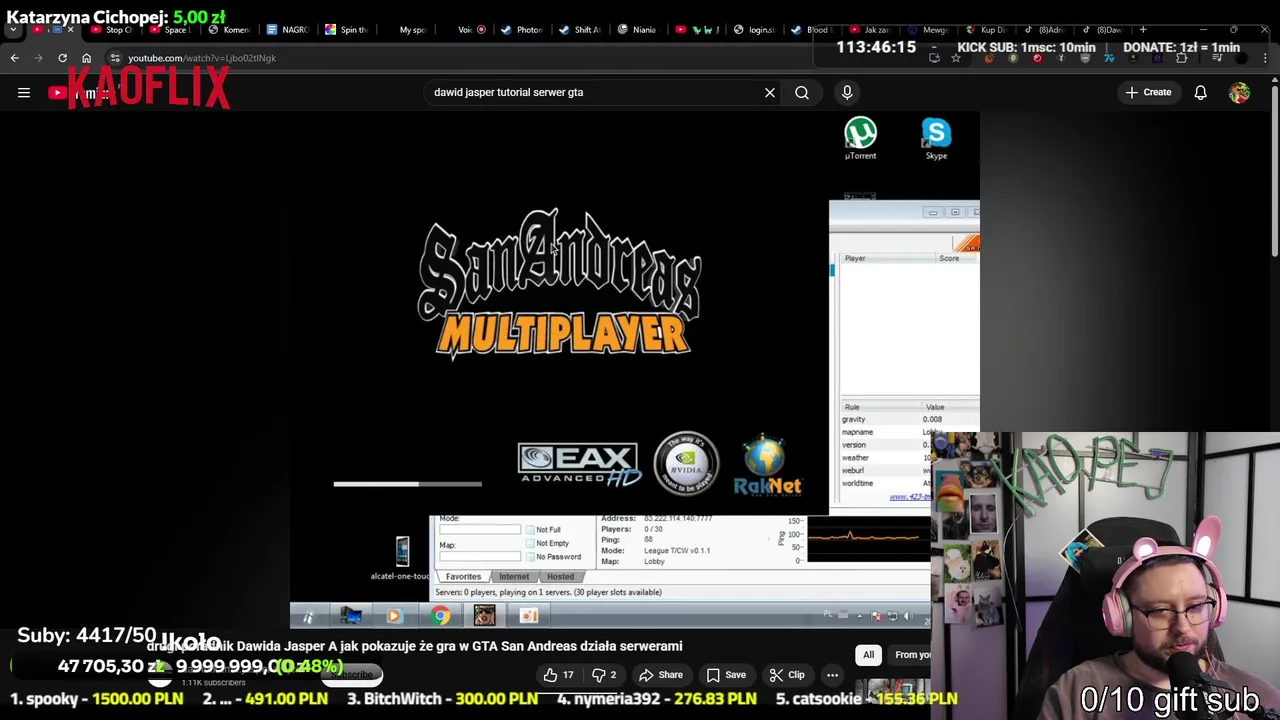
Task: Open the Hosted tab in SA-MP
Action: (x=560, y=577)
